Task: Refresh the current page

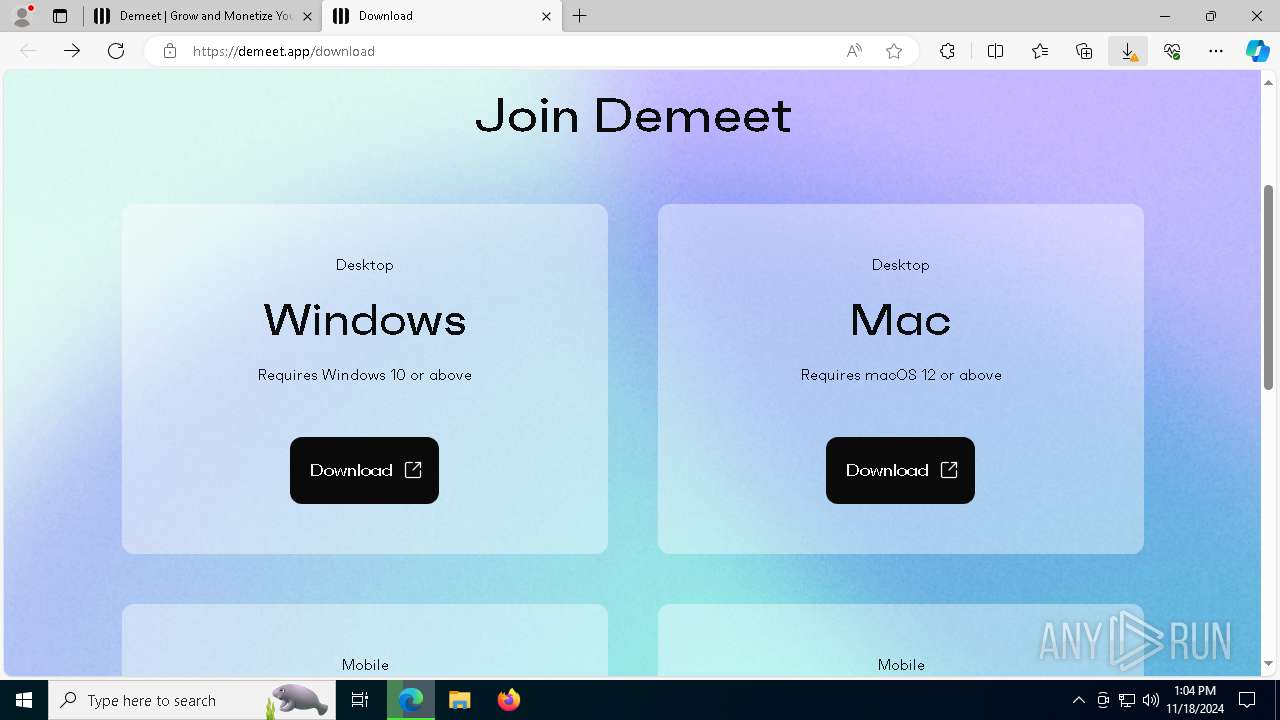Action: click(116, 51)
